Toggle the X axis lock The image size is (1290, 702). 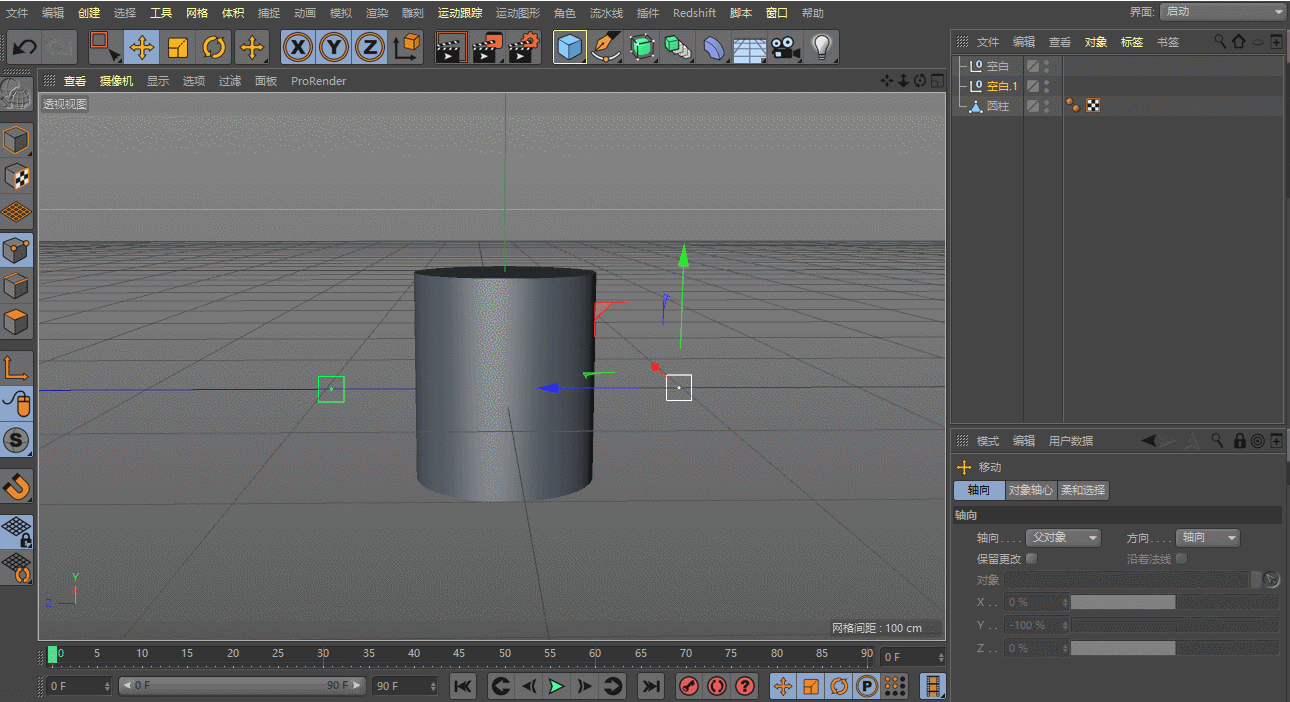pos(298,47)
